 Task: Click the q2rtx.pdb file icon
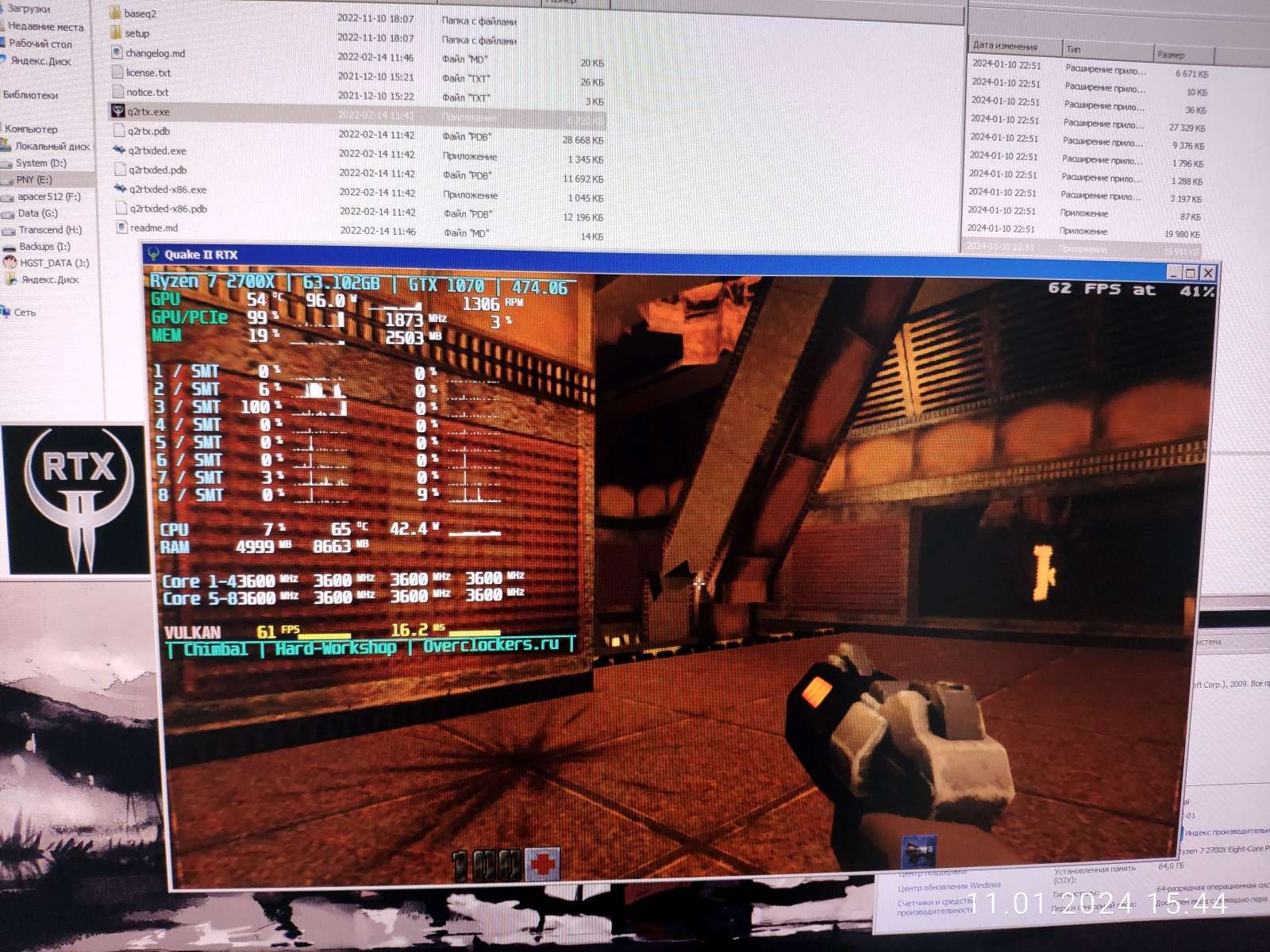(119, 131)
